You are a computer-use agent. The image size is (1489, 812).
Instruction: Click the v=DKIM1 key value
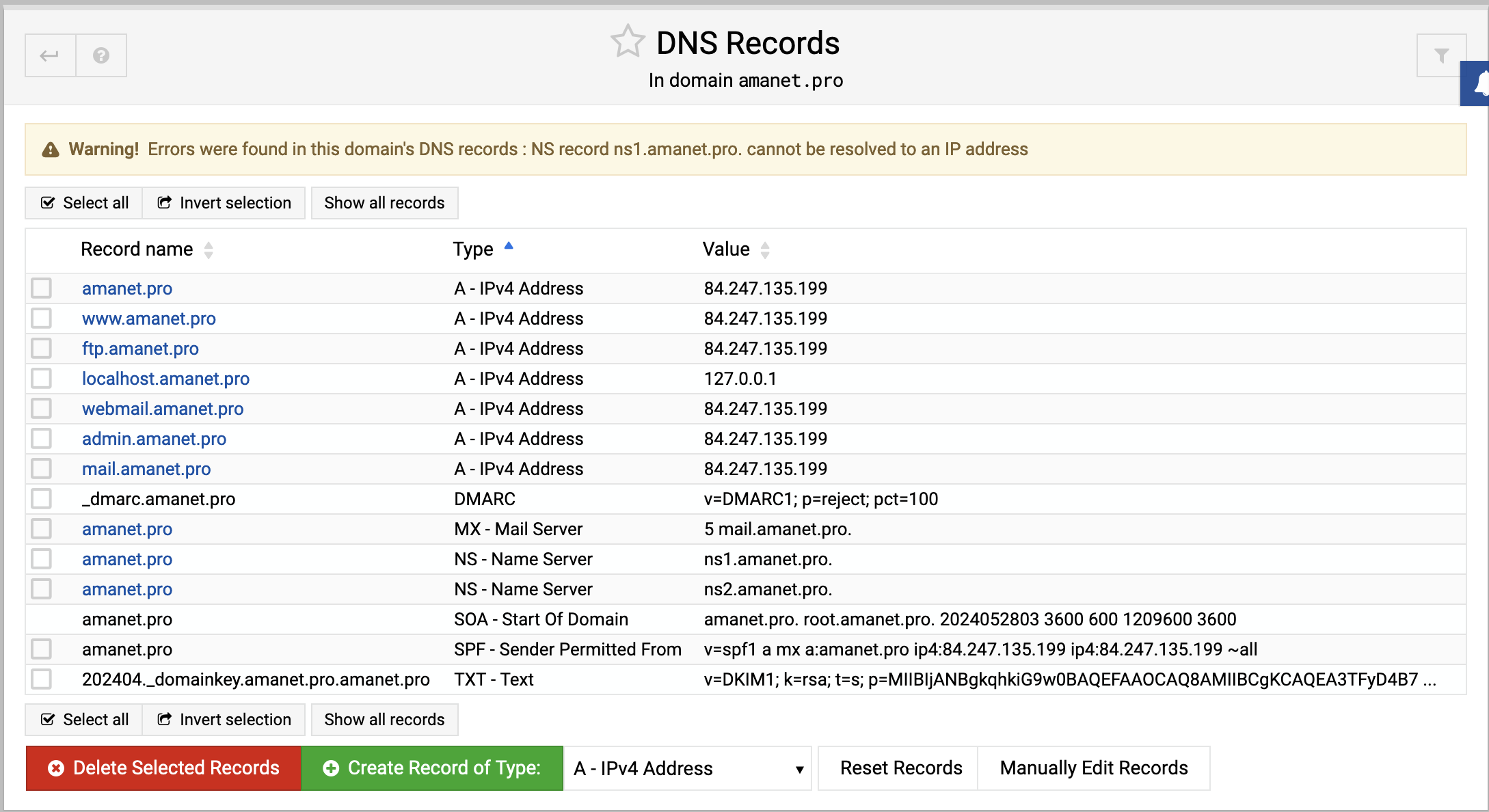pyautogui.click(x=1070, y=679)
